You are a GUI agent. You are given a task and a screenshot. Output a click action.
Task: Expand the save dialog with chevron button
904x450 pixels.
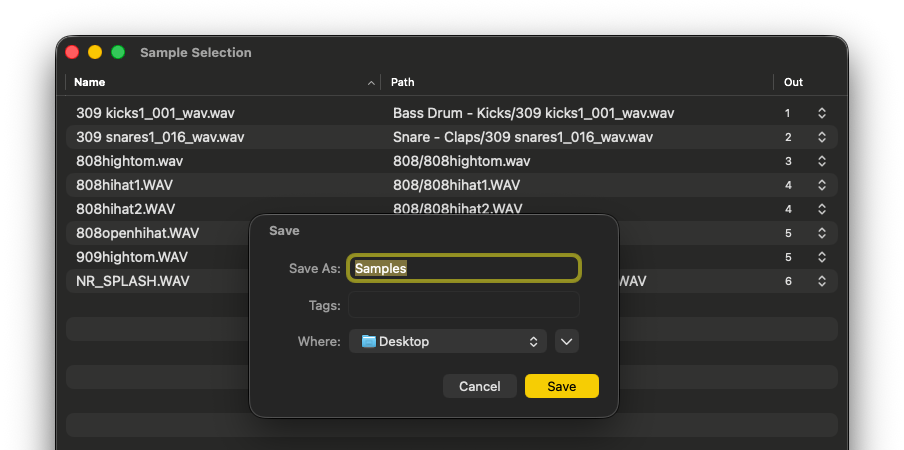tap(567, 342)
